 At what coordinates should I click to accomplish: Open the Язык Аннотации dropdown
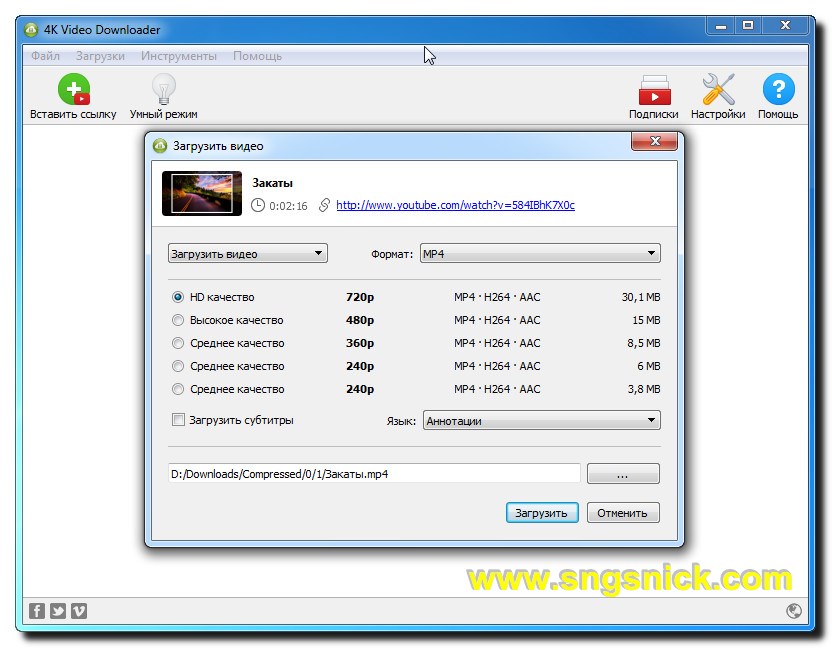tap(542, 421)
